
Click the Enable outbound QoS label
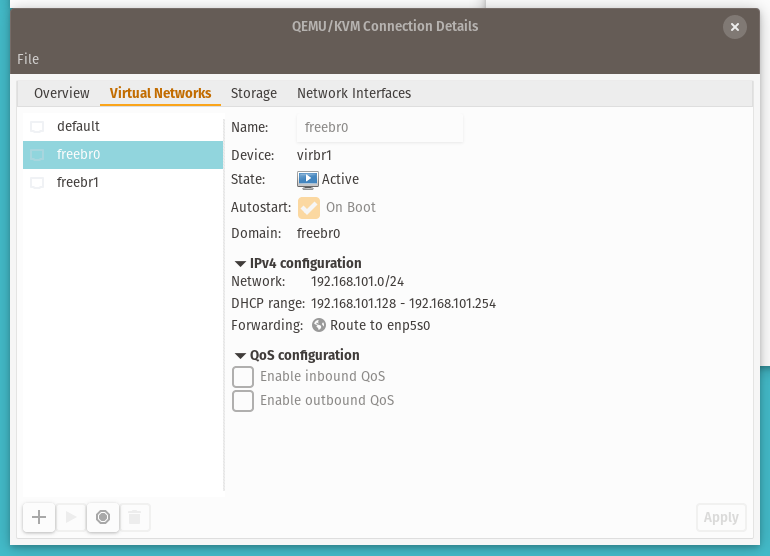[x=327, y=400]
